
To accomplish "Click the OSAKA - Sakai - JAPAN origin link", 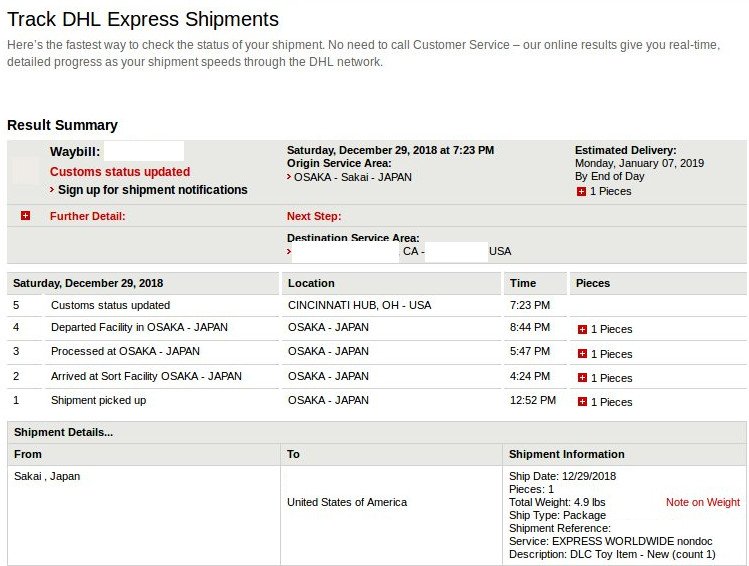I will tap(353, 177).
